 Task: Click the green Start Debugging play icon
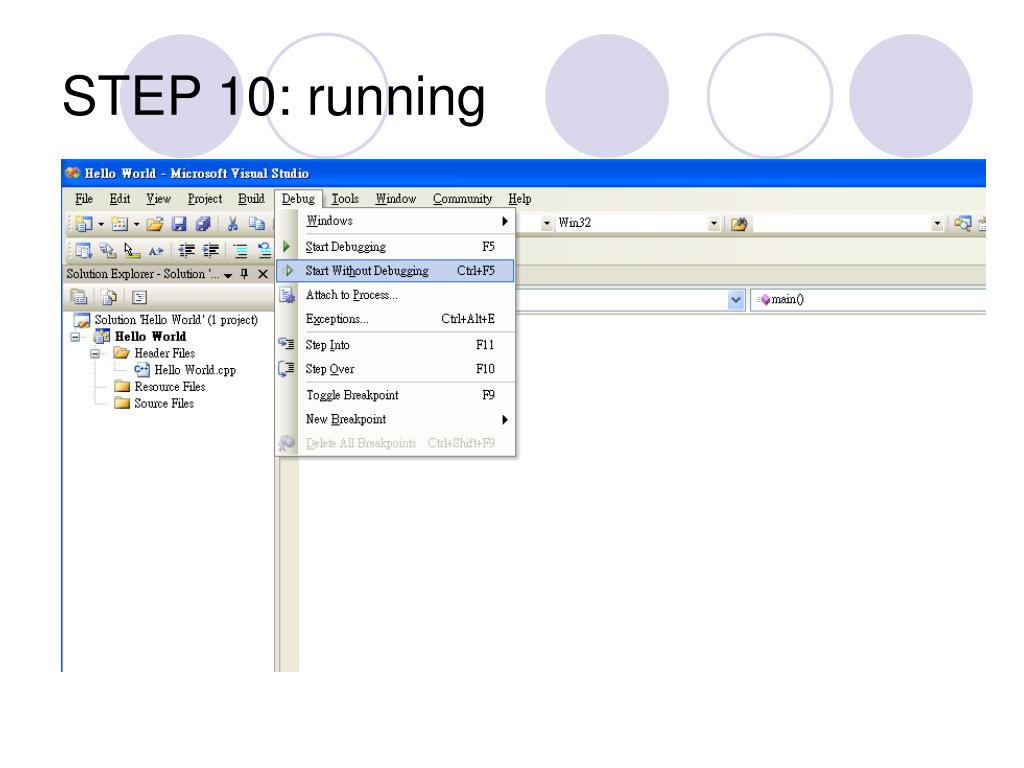pos(286,246)
